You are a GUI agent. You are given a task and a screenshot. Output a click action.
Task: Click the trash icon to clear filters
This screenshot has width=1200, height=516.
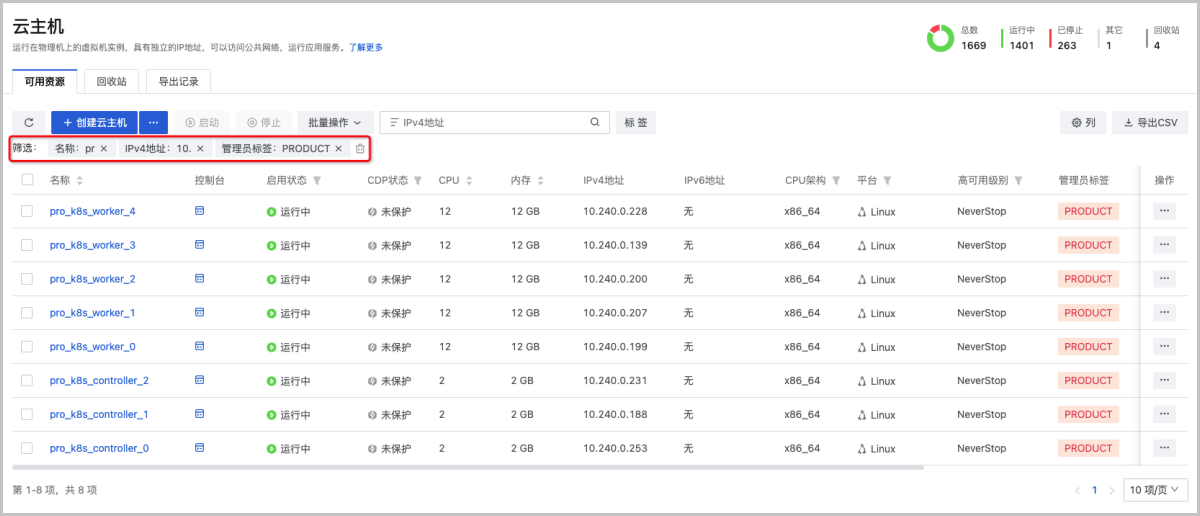pos(360,148)
